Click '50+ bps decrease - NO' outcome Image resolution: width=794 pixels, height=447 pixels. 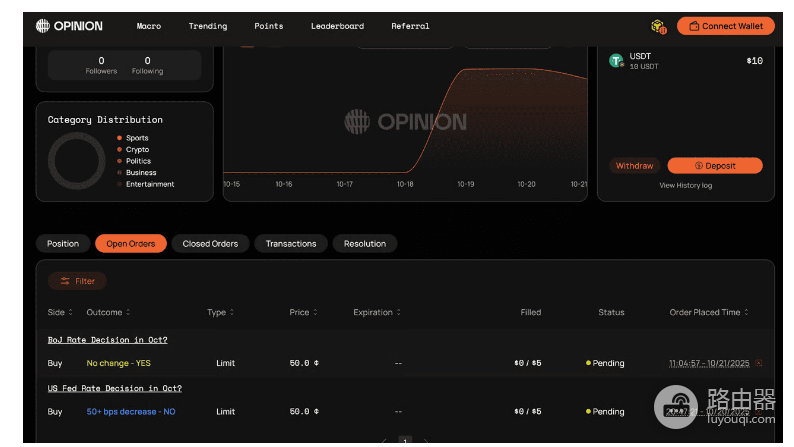pos(131,412)
